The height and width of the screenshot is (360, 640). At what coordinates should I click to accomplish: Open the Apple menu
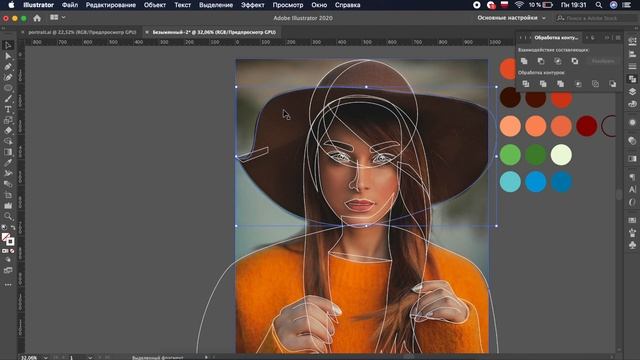(11, 5)
